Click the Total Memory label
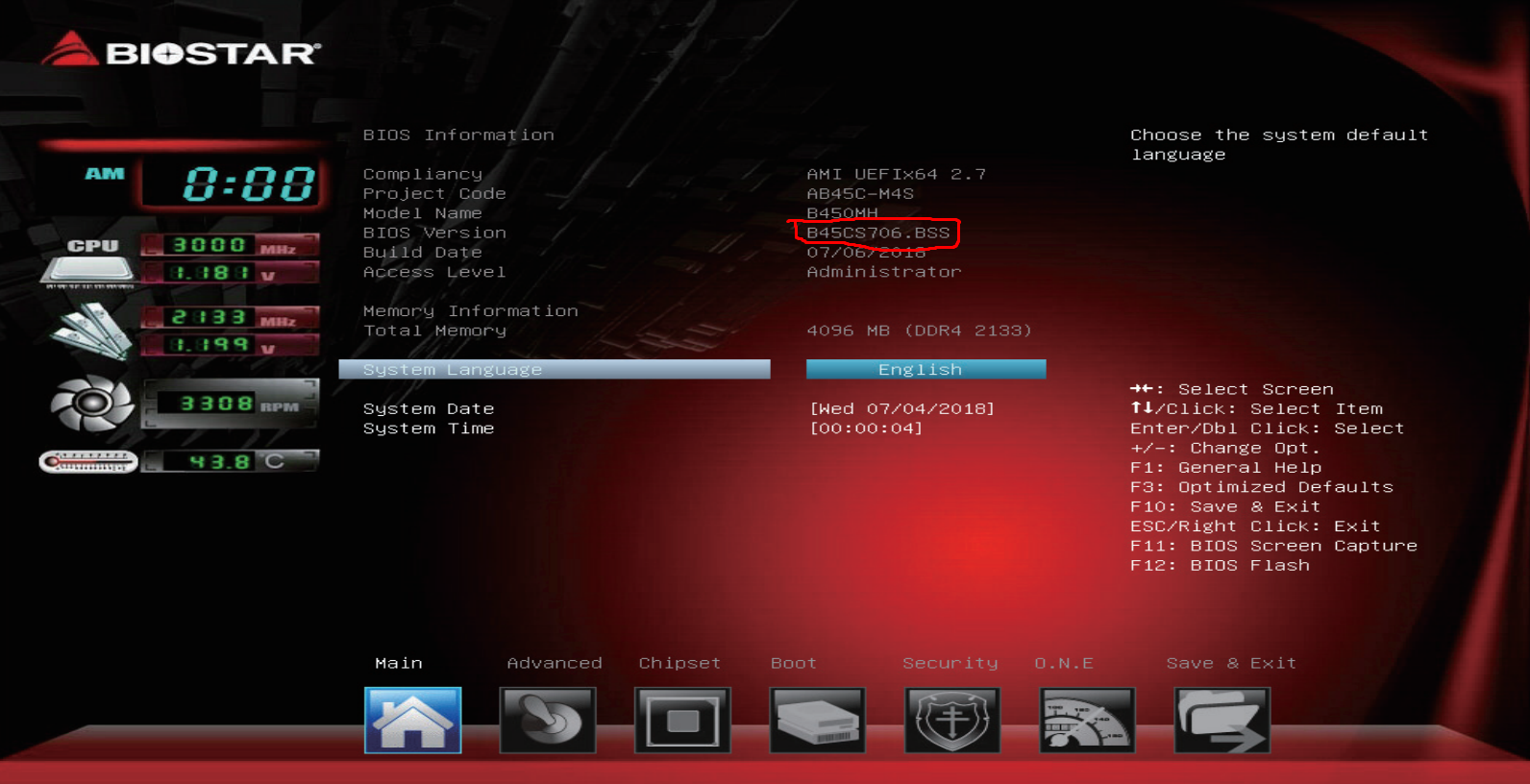 [434, 331]
